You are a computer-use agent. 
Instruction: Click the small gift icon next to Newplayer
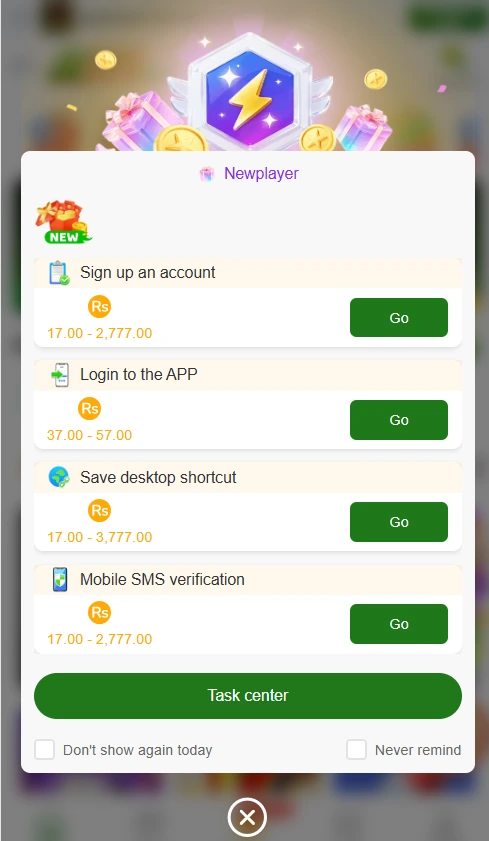coord(207,174)
